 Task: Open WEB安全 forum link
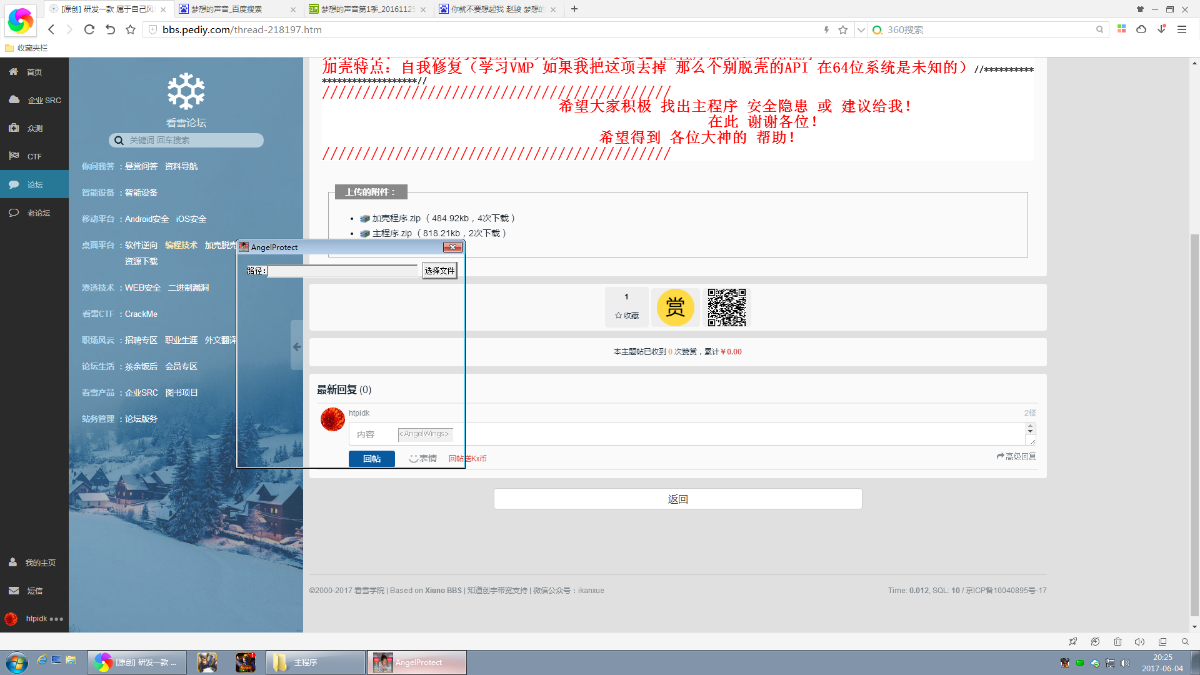coord(142,287)
